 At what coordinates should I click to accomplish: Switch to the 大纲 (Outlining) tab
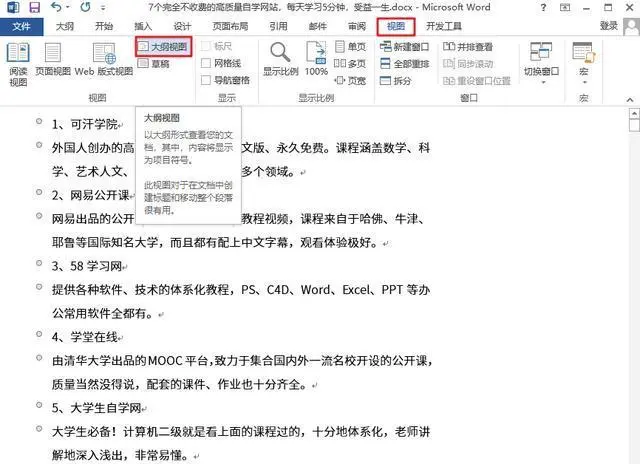(x=64, y=27)
